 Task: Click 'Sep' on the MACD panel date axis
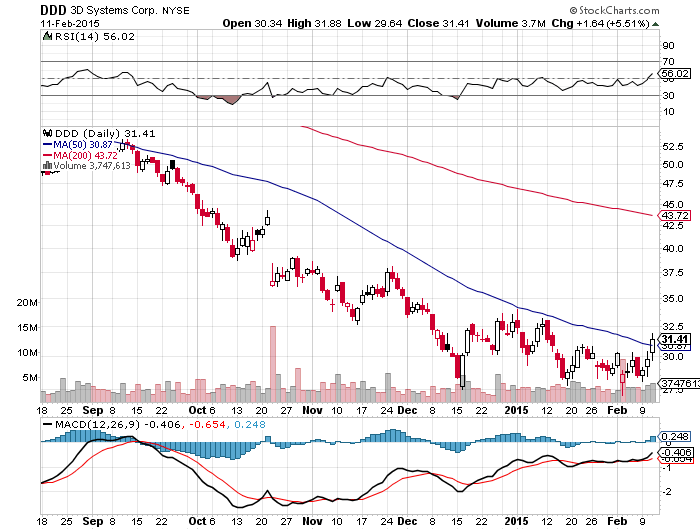92,521
